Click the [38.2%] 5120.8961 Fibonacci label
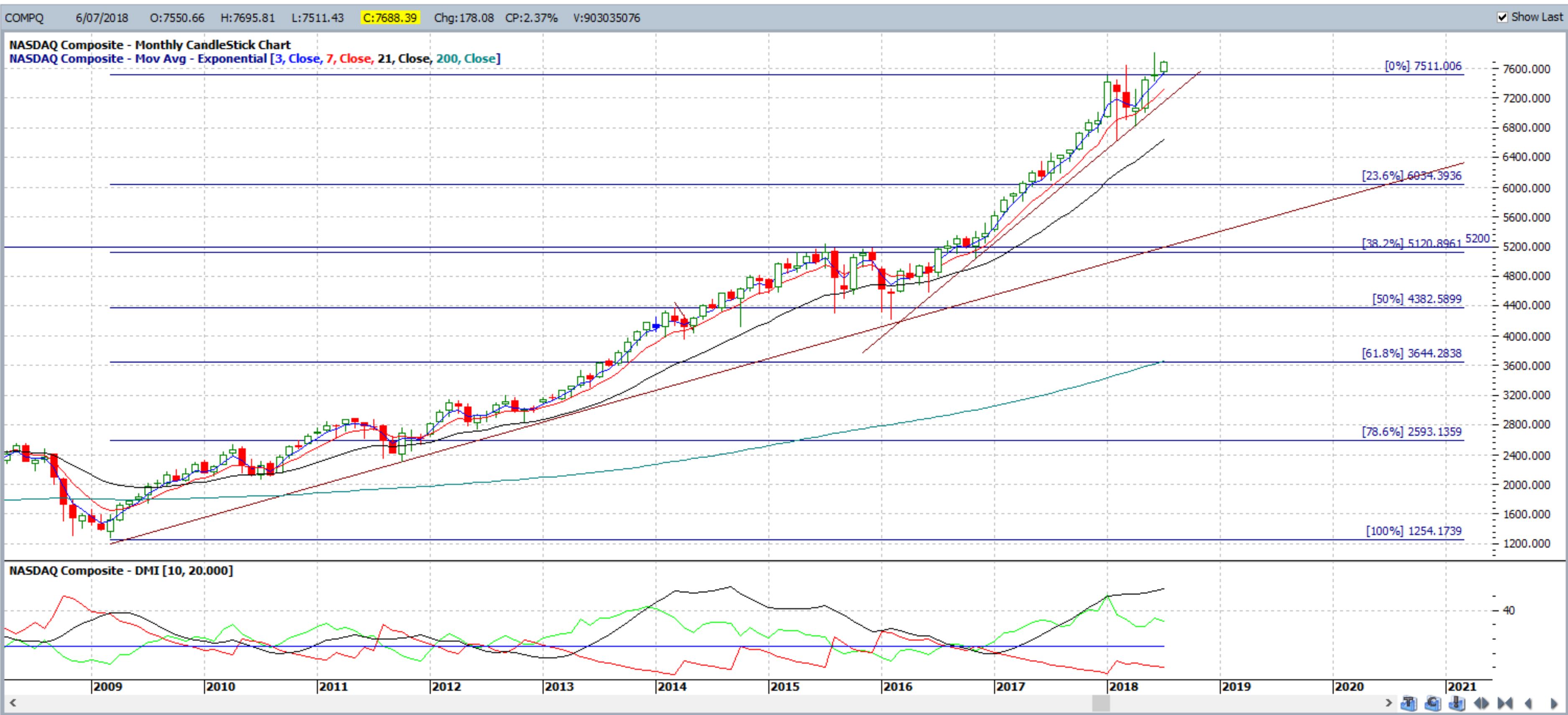 [1412, 243]
